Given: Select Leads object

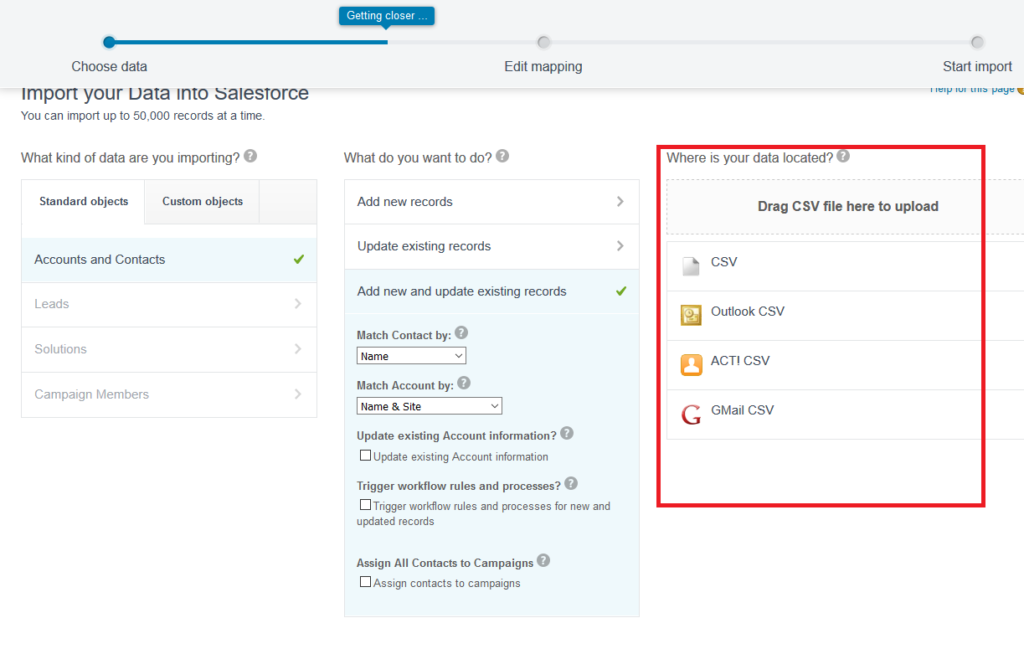Looking at the screenshot, I should [x=169, y=304].
